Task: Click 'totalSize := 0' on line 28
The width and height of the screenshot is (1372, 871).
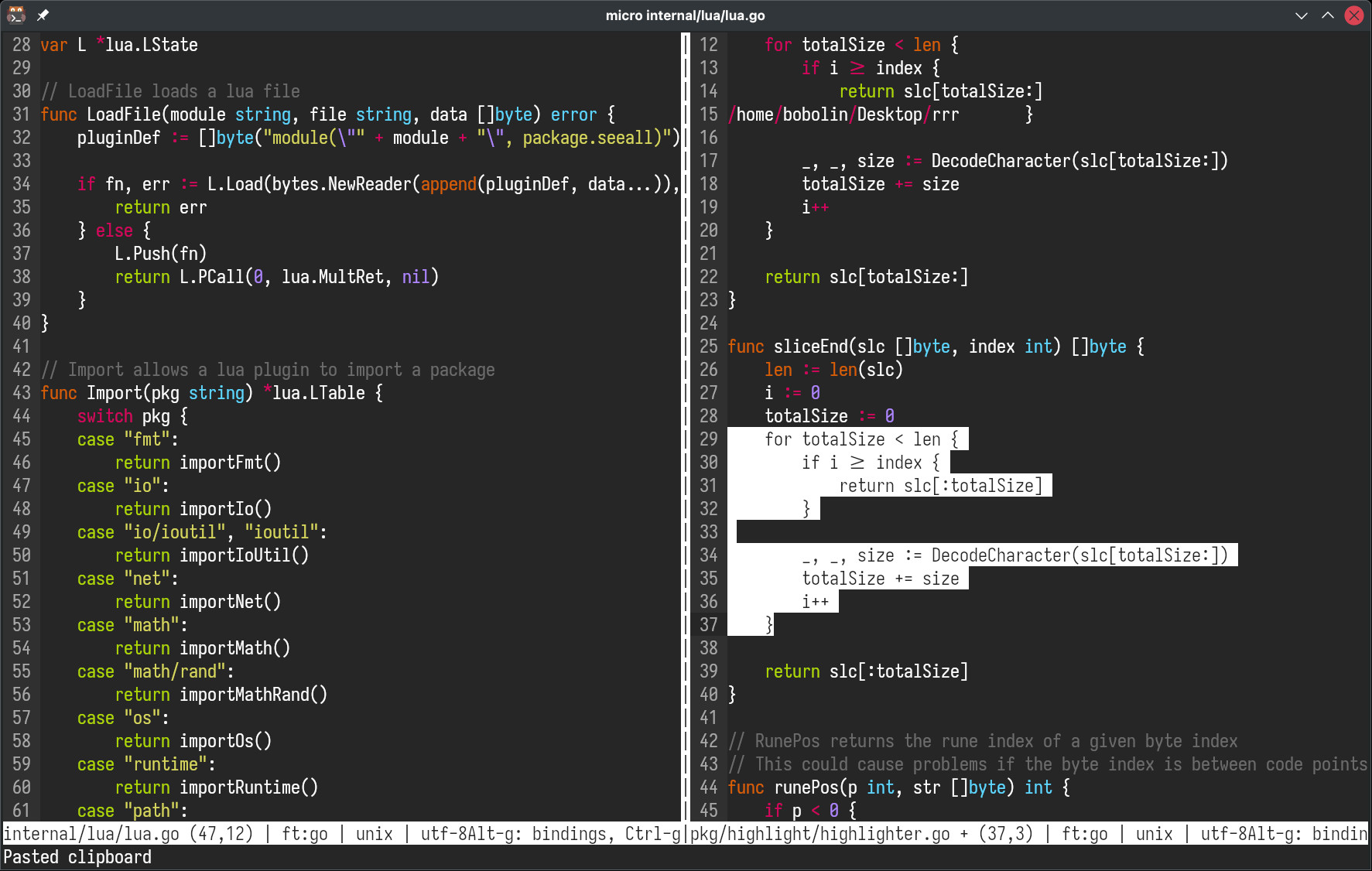Action: 830,416
